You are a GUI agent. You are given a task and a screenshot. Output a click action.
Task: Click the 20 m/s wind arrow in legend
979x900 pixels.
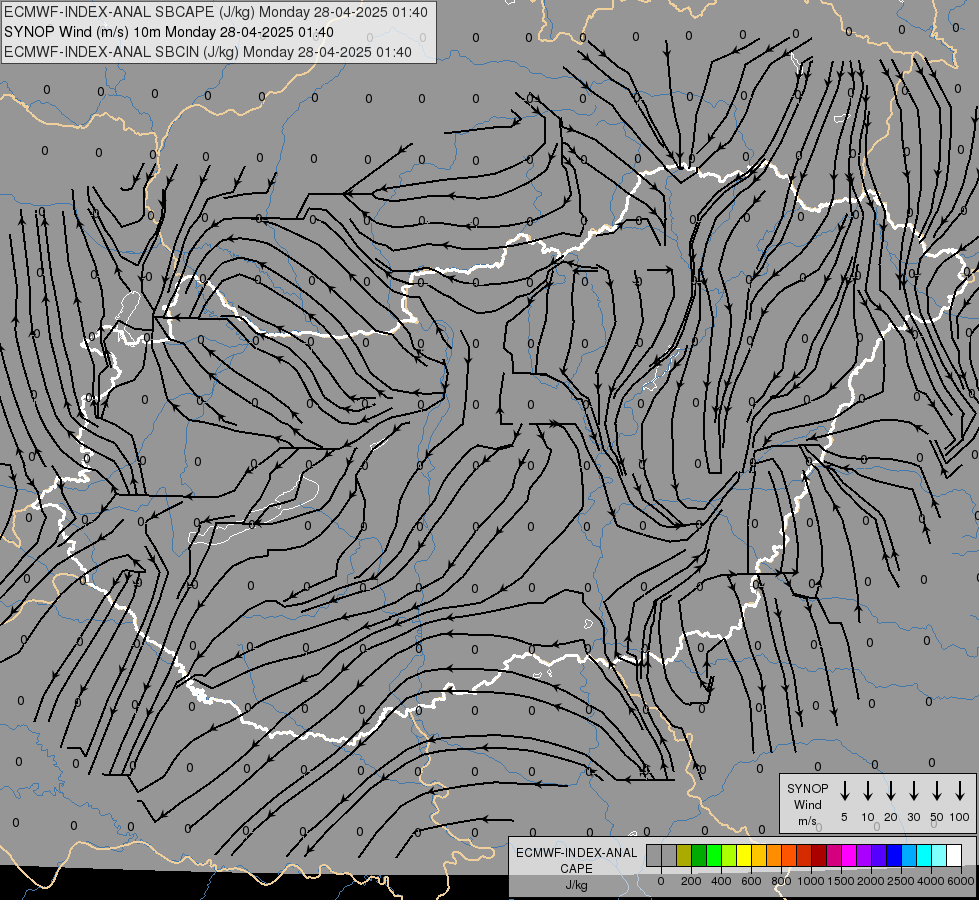pyautogui.click(x=891, y=791)
